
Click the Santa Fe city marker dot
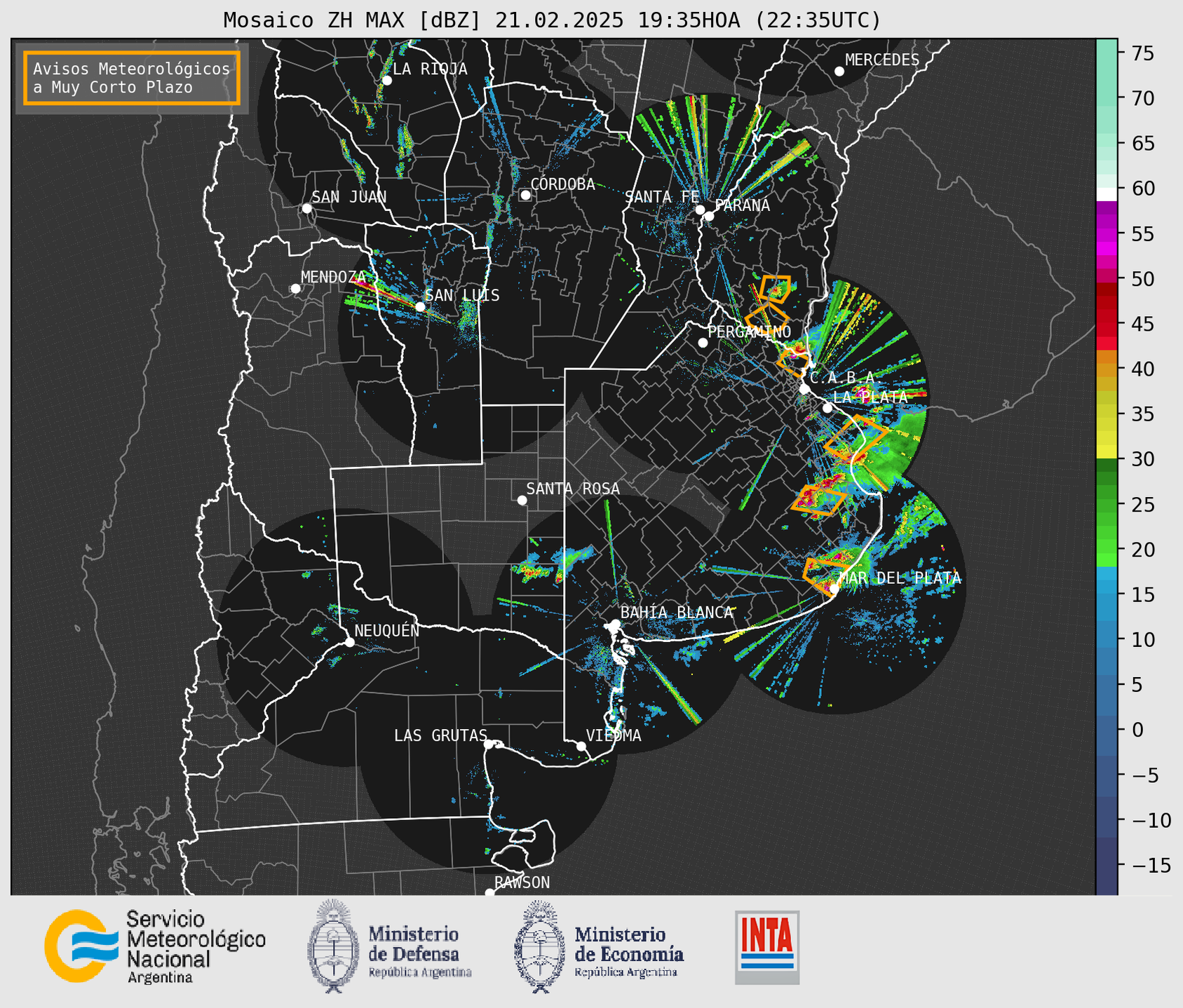tap(700, 210)
